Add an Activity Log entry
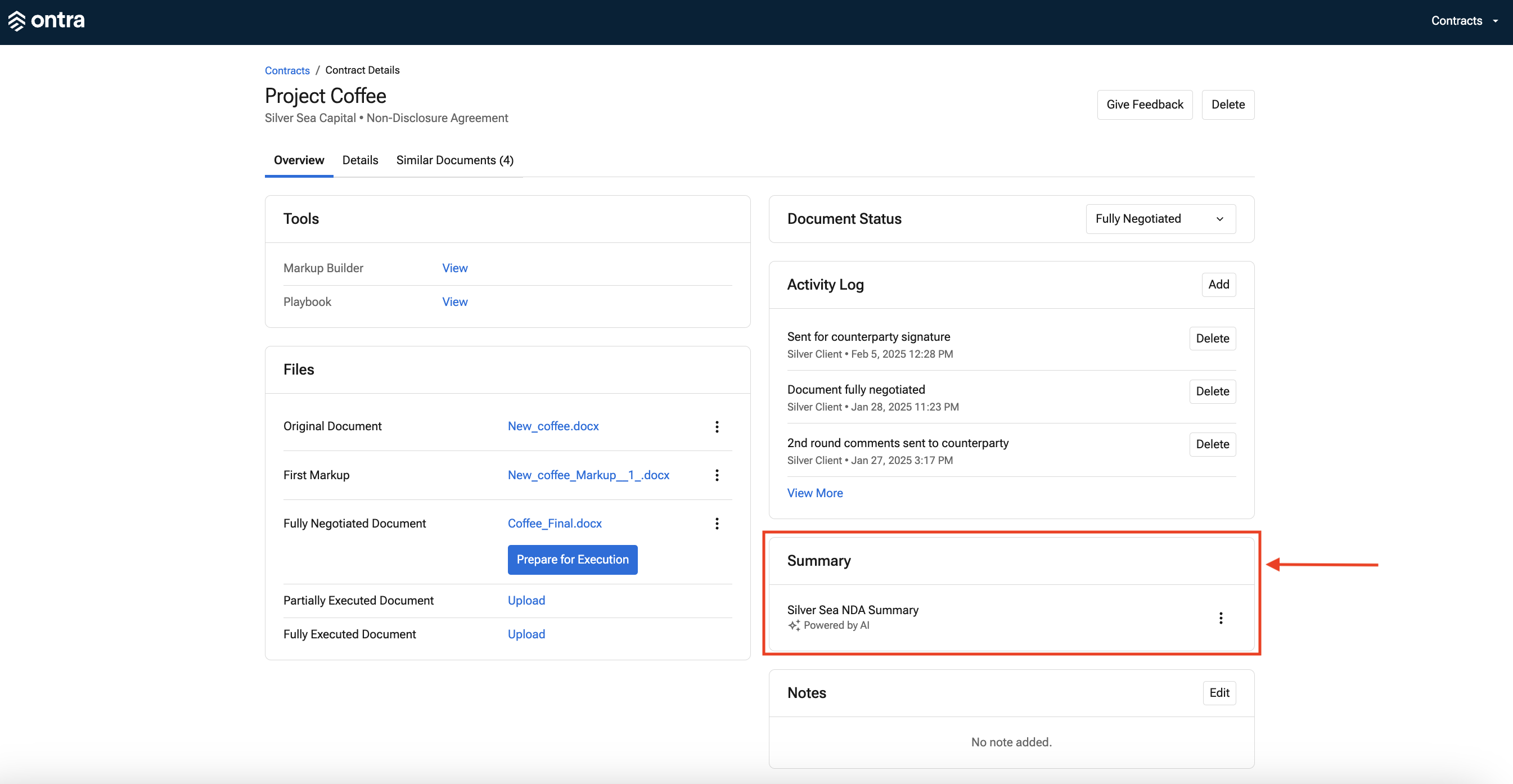Screen dimensions: 1513x784 (x=1218, y=284)
